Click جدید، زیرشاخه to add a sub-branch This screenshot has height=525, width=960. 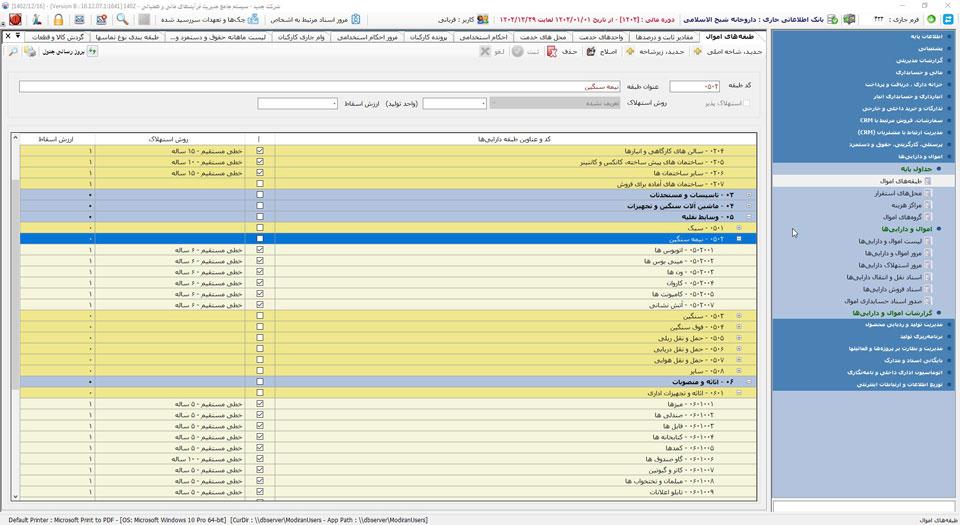pos(654,51)
